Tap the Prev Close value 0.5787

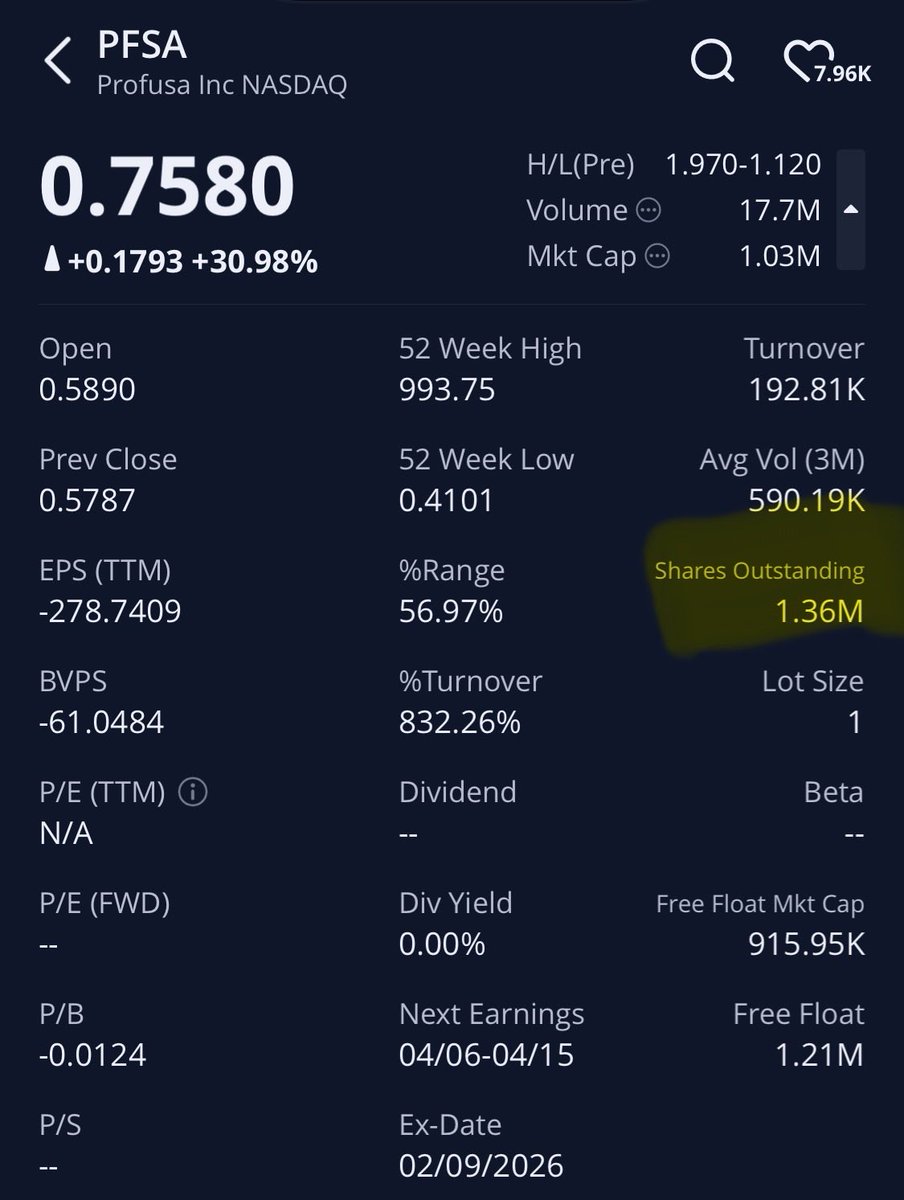pyautogui.click(x=87, y=500)
